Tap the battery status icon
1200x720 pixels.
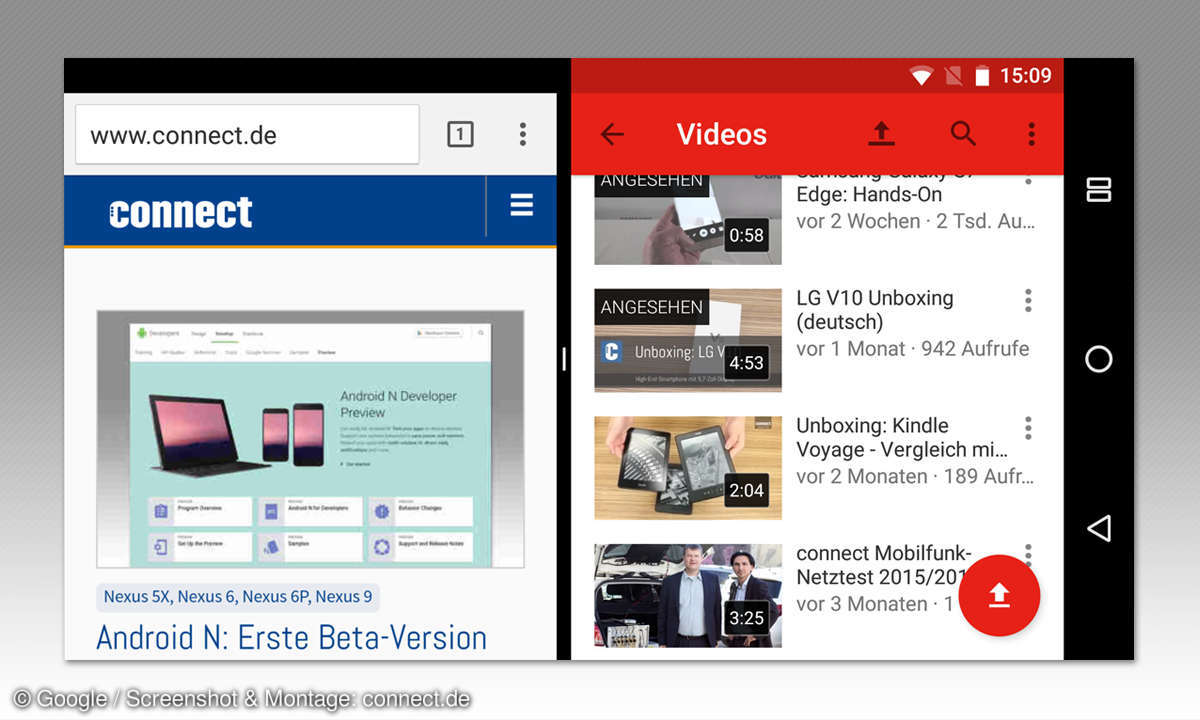982,76
